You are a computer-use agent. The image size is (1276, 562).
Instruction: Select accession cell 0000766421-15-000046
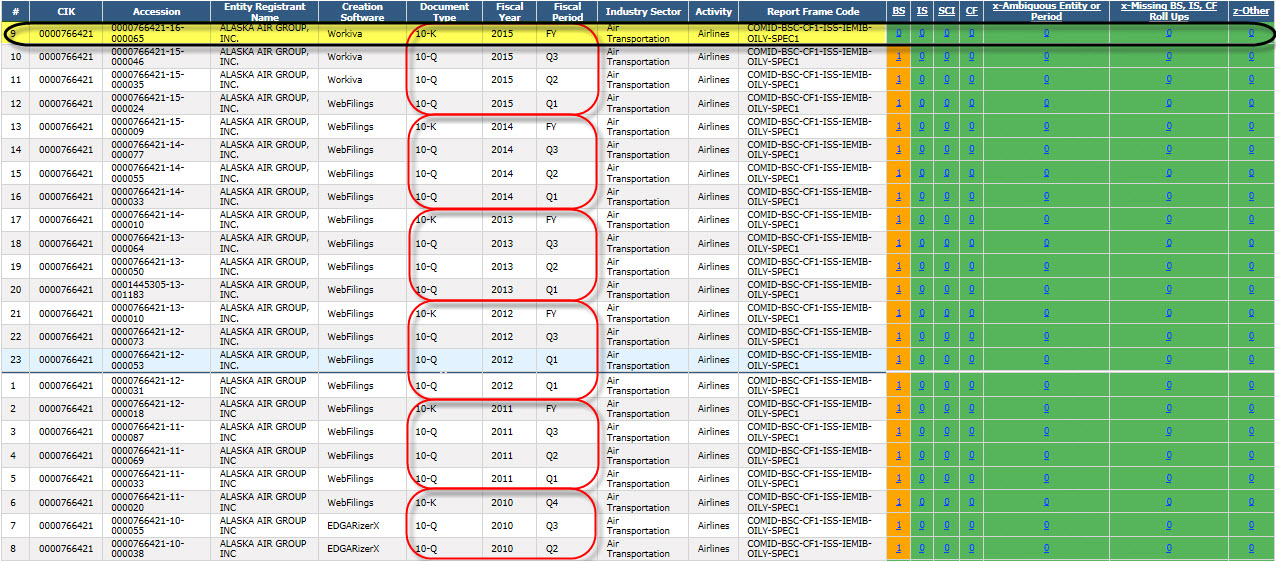[x=147, y=57]
